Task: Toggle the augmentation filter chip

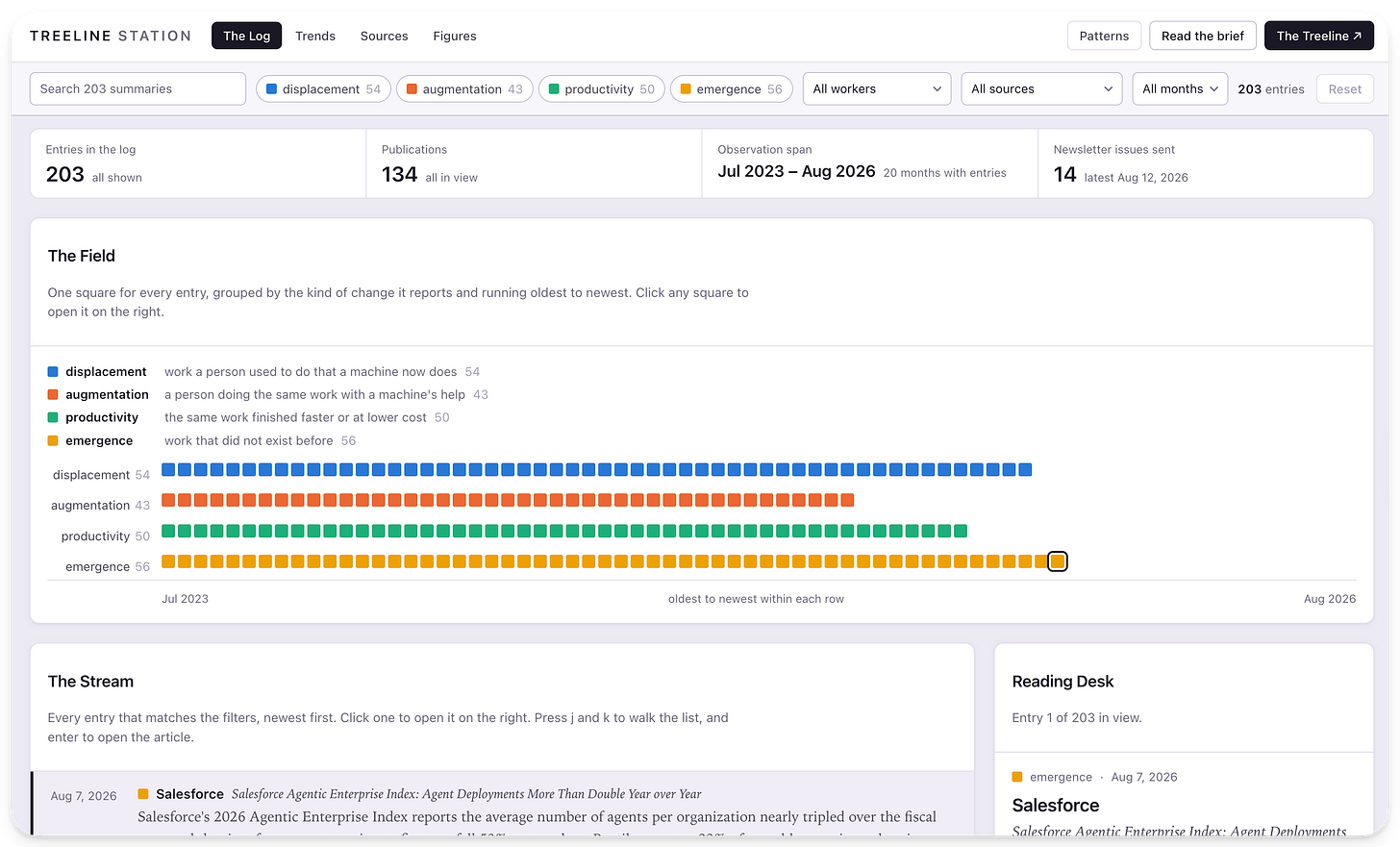Action: coord(464,89)
